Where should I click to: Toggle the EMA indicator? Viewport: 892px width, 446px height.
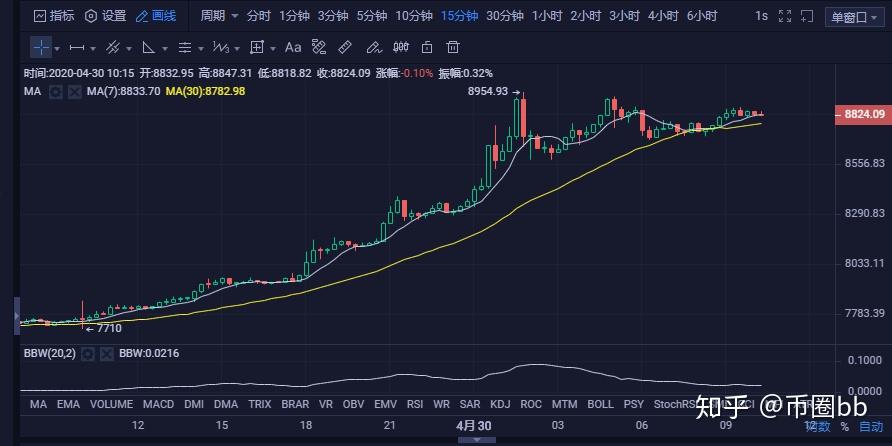click(69, 404)
